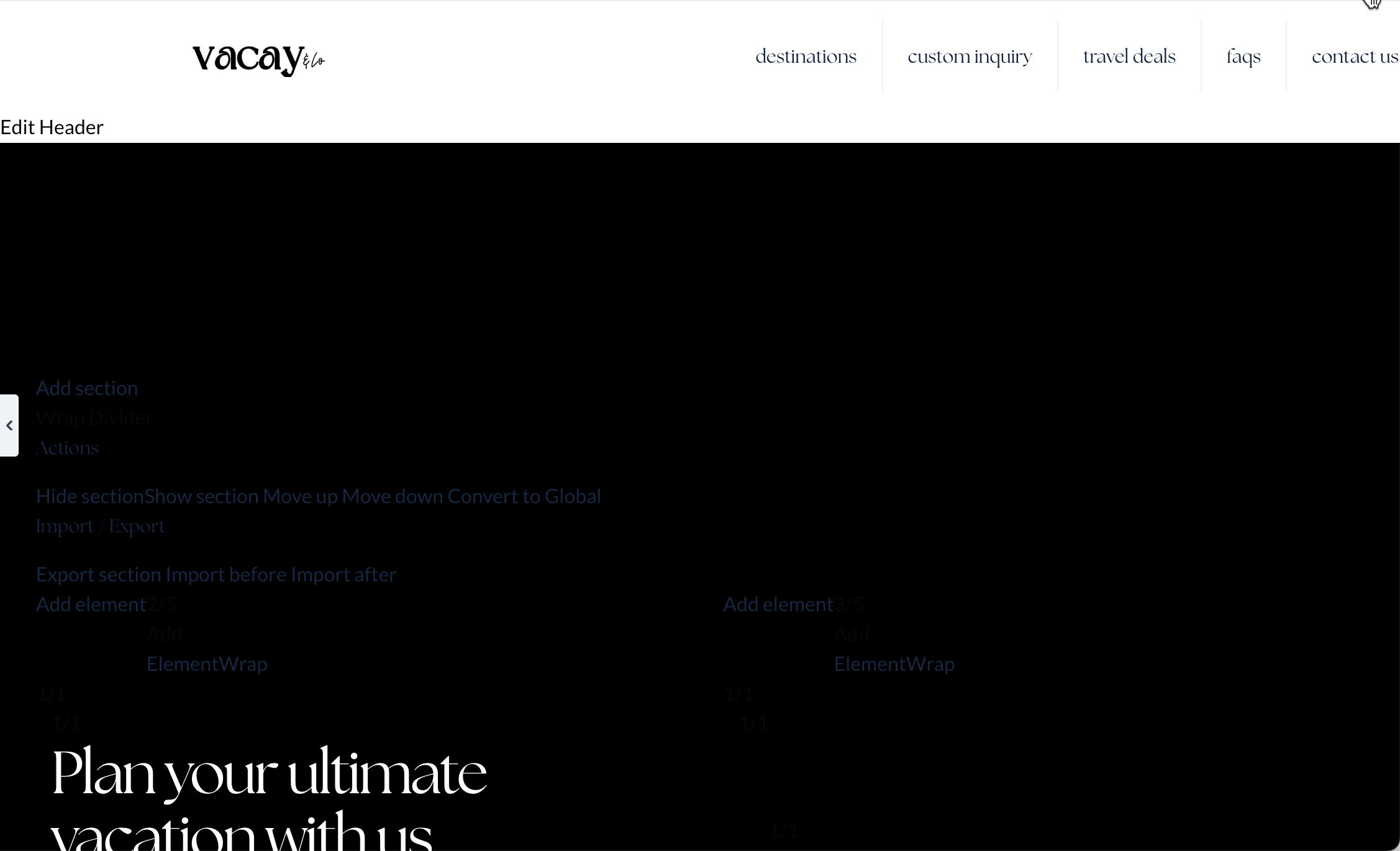Image resolution: width=1400 pixels, height=851 pixels.
Task: Expand the collapsed sidebar chevron tab
Action: (9, 425)
